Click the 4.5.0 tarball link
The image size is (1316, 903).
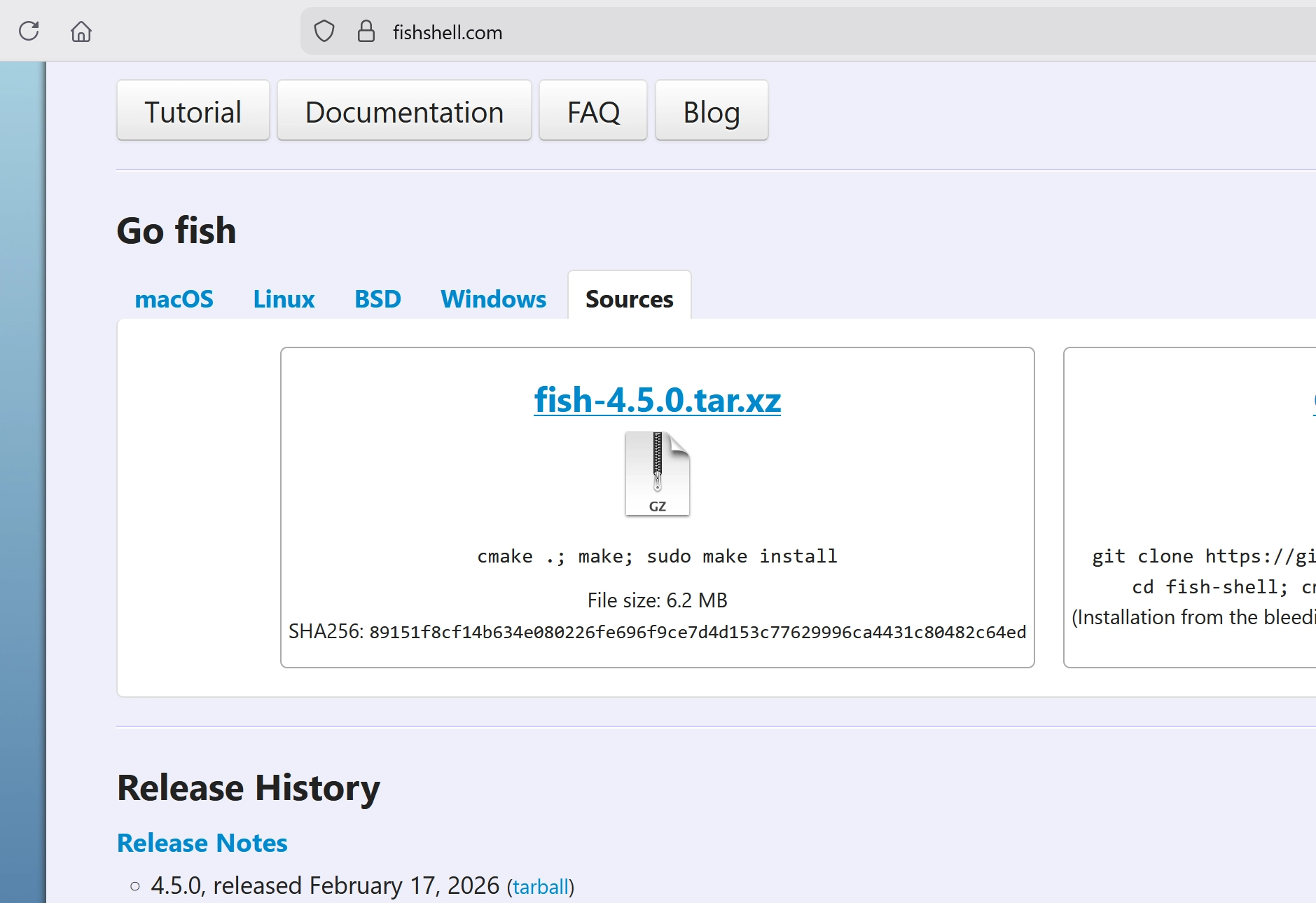click(x=541, y=887)
